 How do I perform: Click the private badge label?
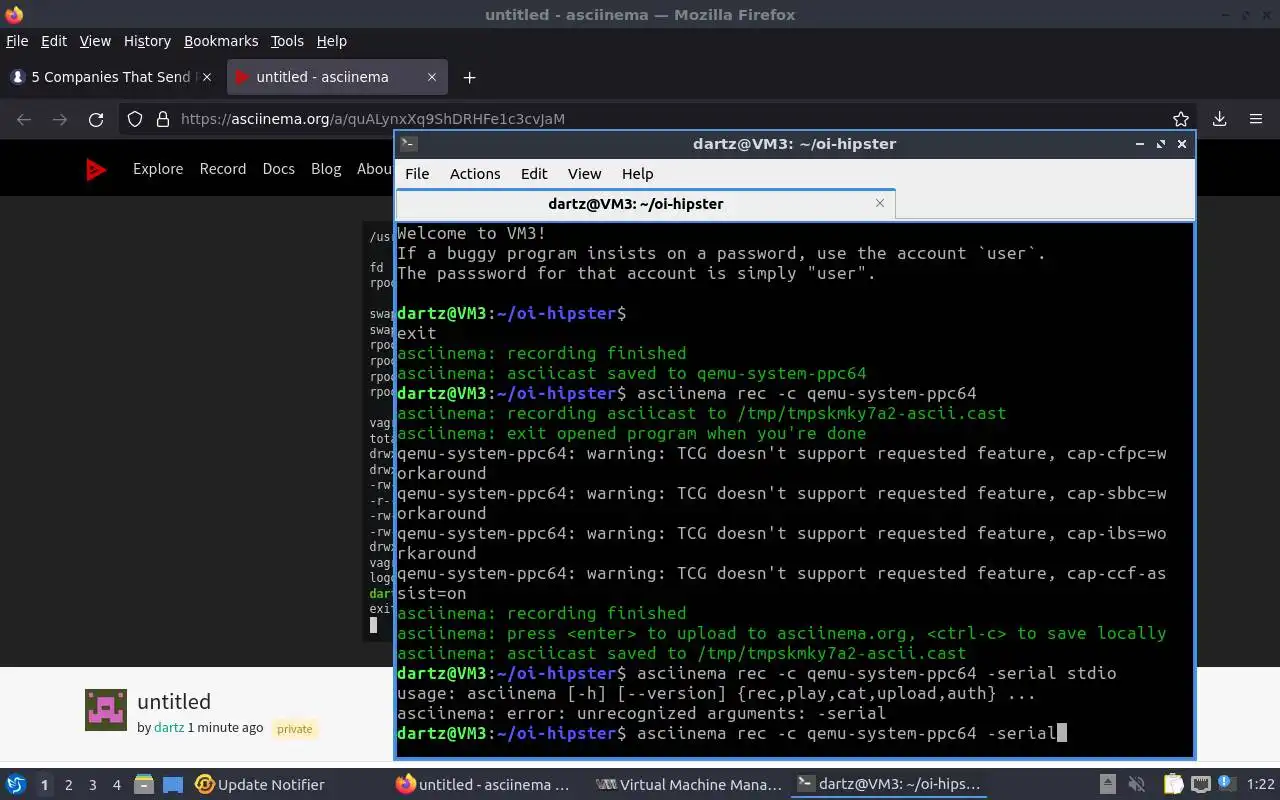point(295,729)
